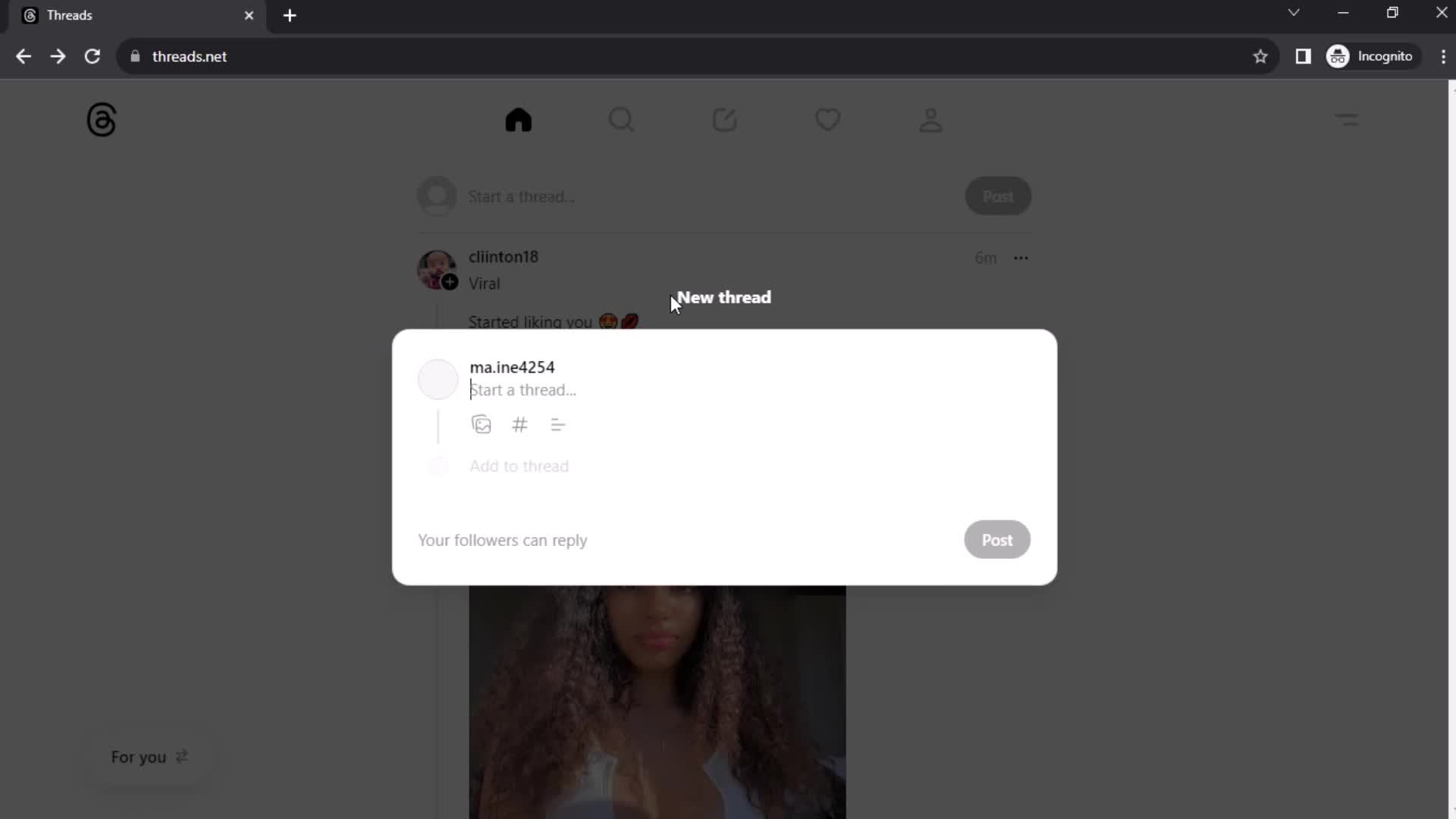The image size is (1456, 819).
Task: Click the notifications heart icon
Action: coord(828,119)
